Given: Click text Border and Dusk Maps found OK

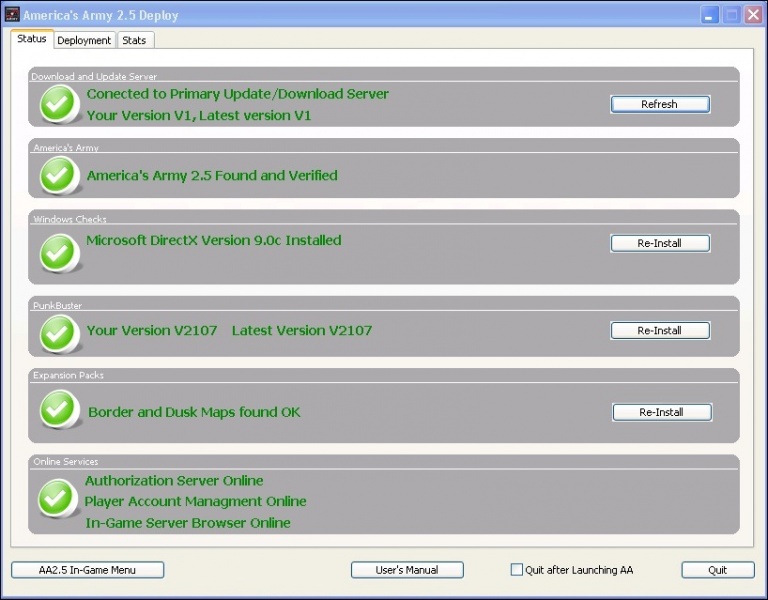Looking at the screenshot, I should (x=194, y=412).
